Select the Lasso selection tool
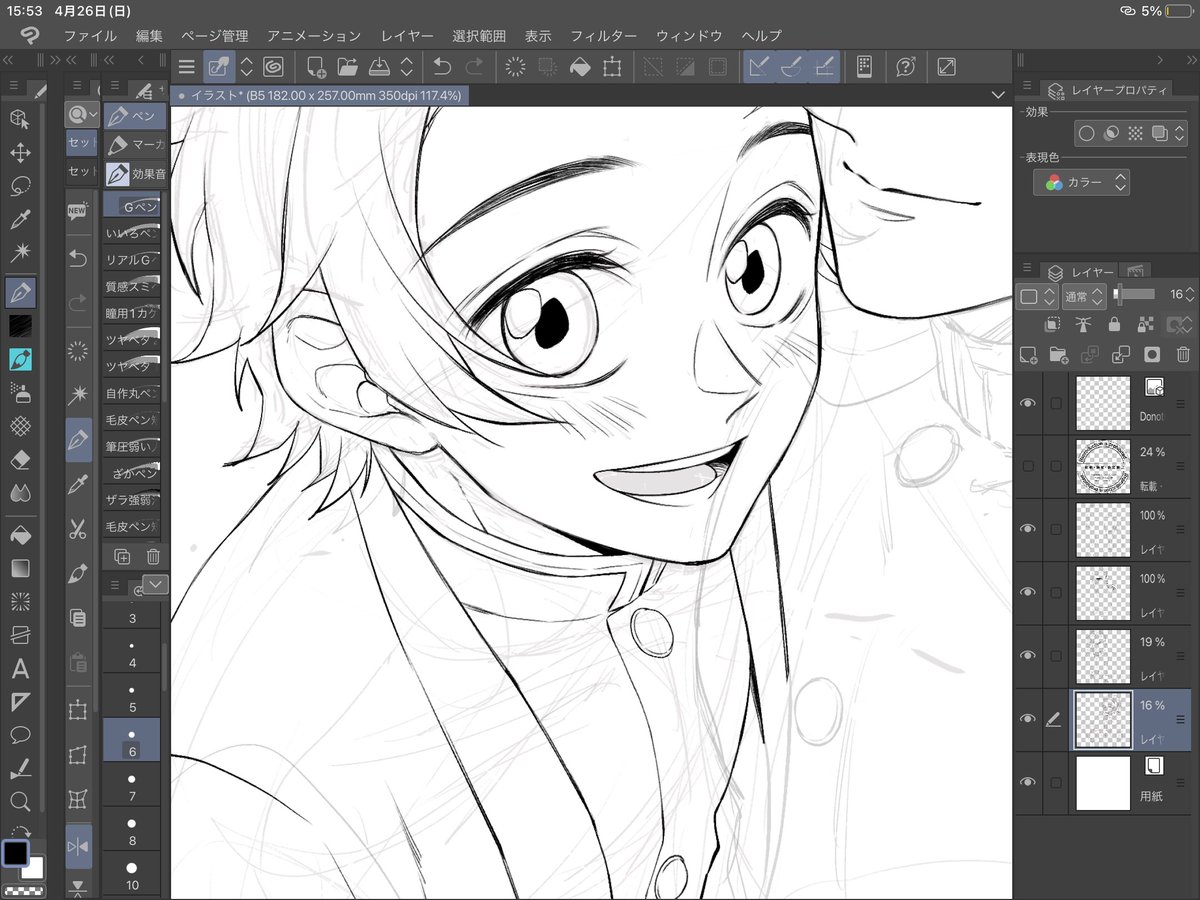 [x=19, y=187]
